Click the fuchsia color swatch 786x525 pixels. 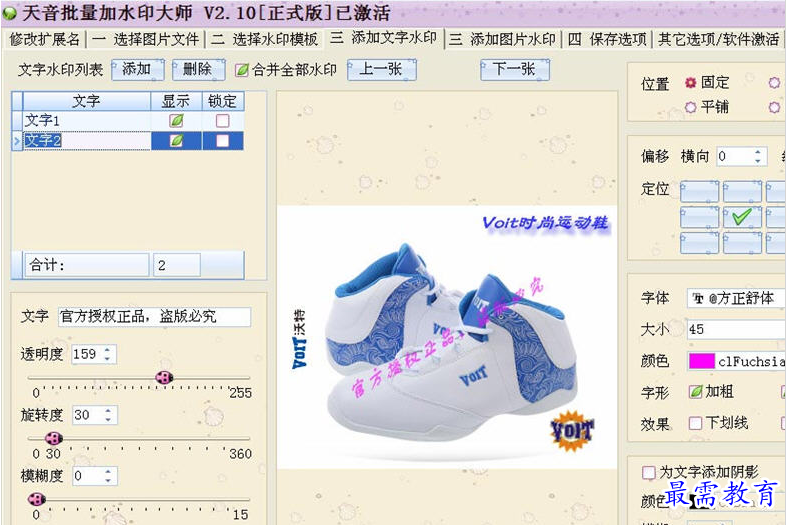(x=702, y=361)
